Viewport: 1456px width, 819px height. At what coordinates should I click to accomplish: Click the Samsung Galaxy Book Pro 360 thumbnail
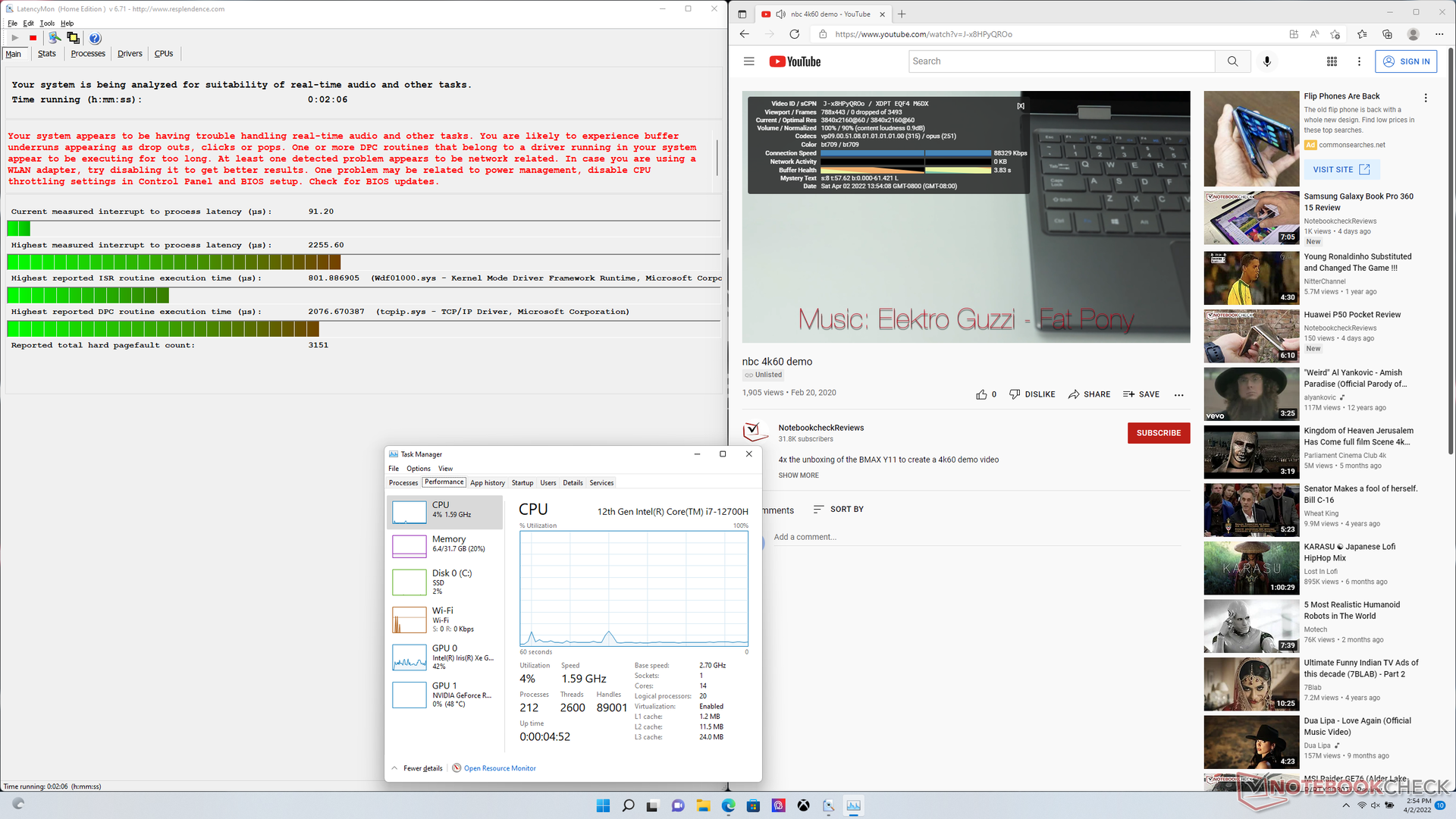[x=1251, y=218]
